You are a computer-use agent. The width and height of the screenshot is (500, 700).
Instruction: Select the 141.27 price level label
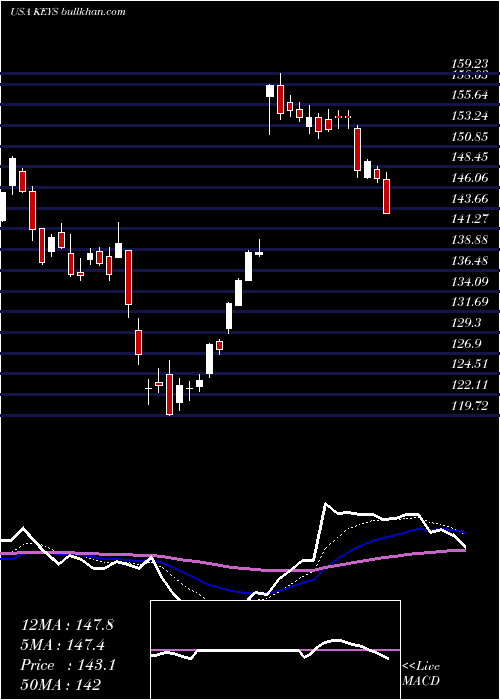point(471,220)
